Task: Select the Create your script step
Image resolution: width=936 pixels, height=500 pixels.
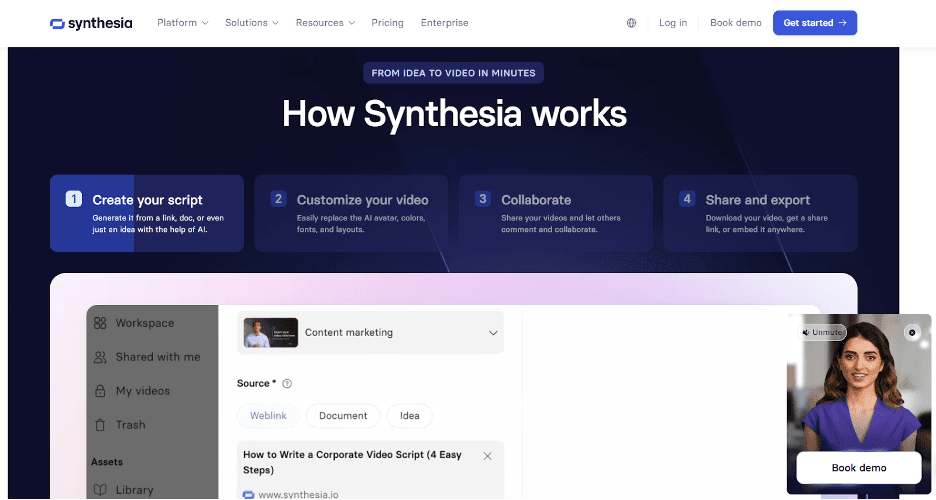Action: pos(147,213)
